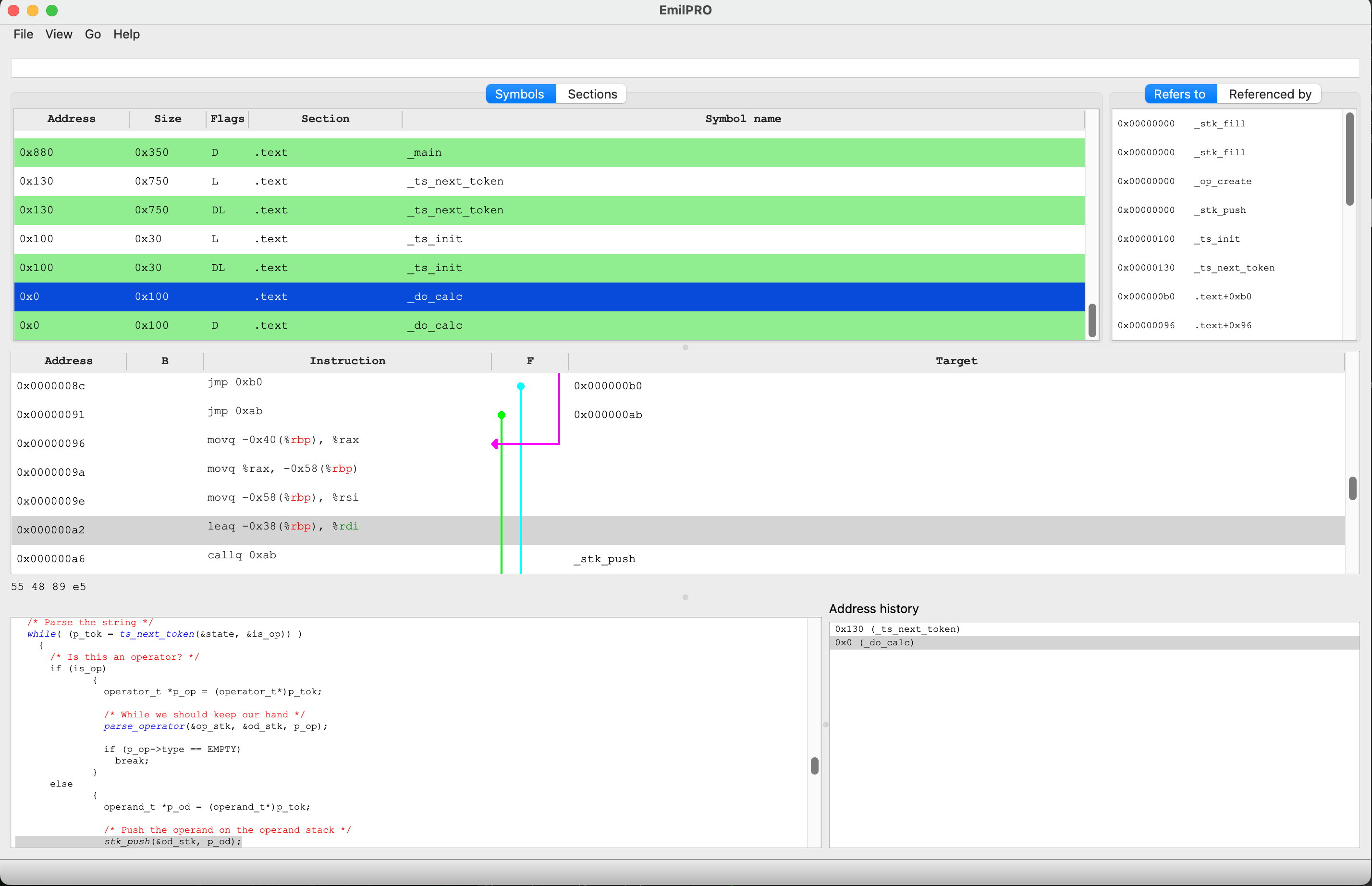Click the address lookup input field at top
Screen dimensions: 1372x886
click(x=685, y=67)
